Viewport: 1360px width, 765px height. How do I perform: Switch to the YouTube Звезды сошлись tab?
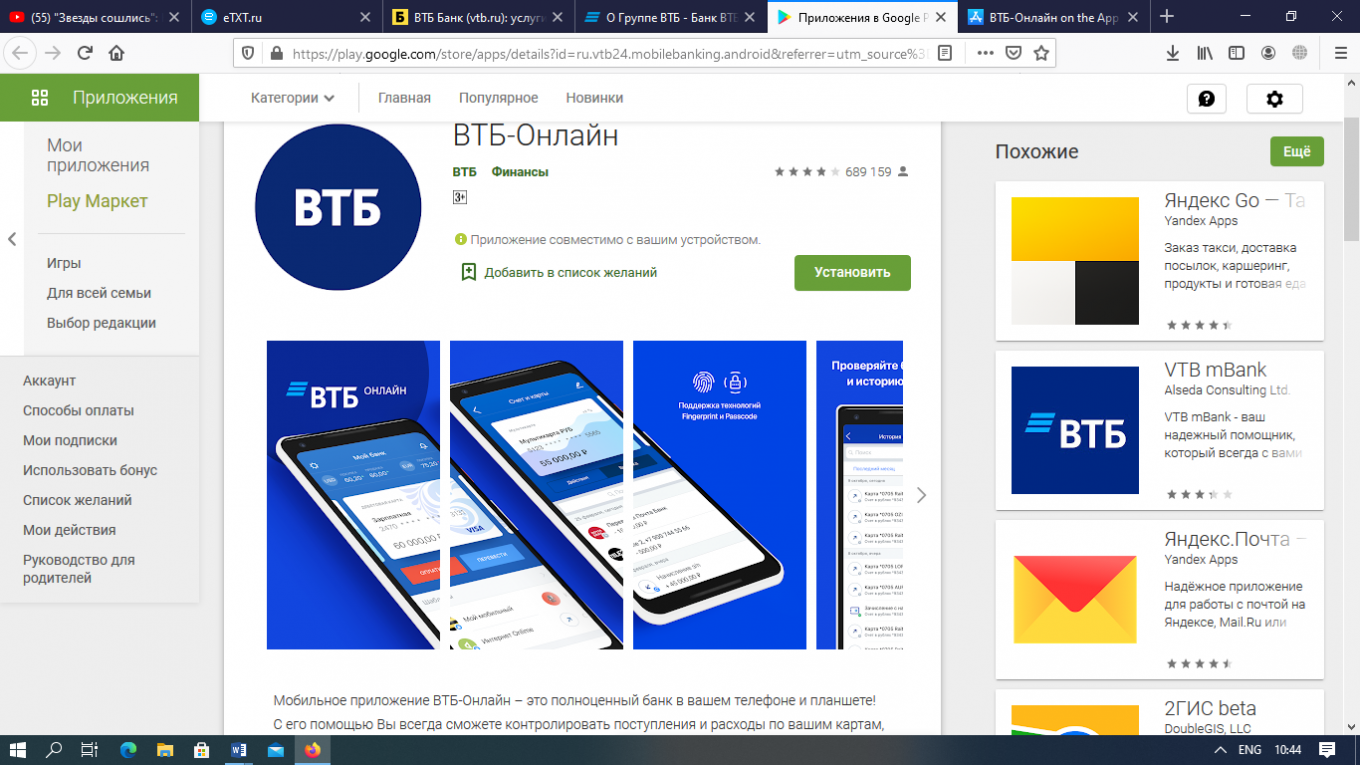(95, 17)
